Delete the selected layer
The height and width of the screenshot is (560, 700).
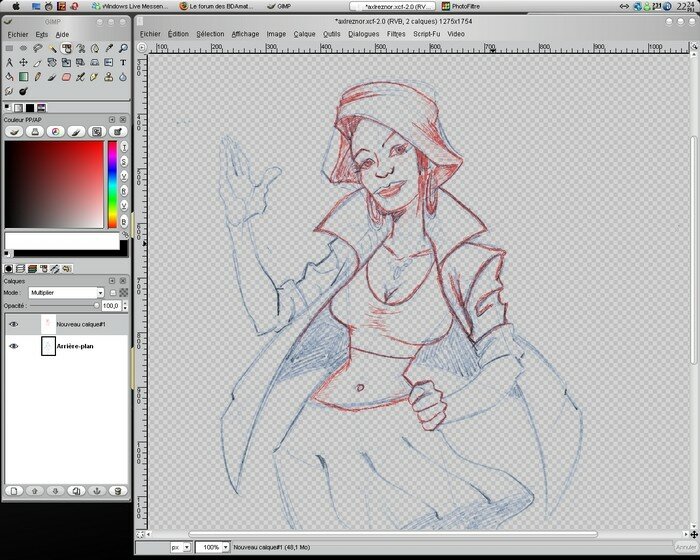tap(118, 491)
